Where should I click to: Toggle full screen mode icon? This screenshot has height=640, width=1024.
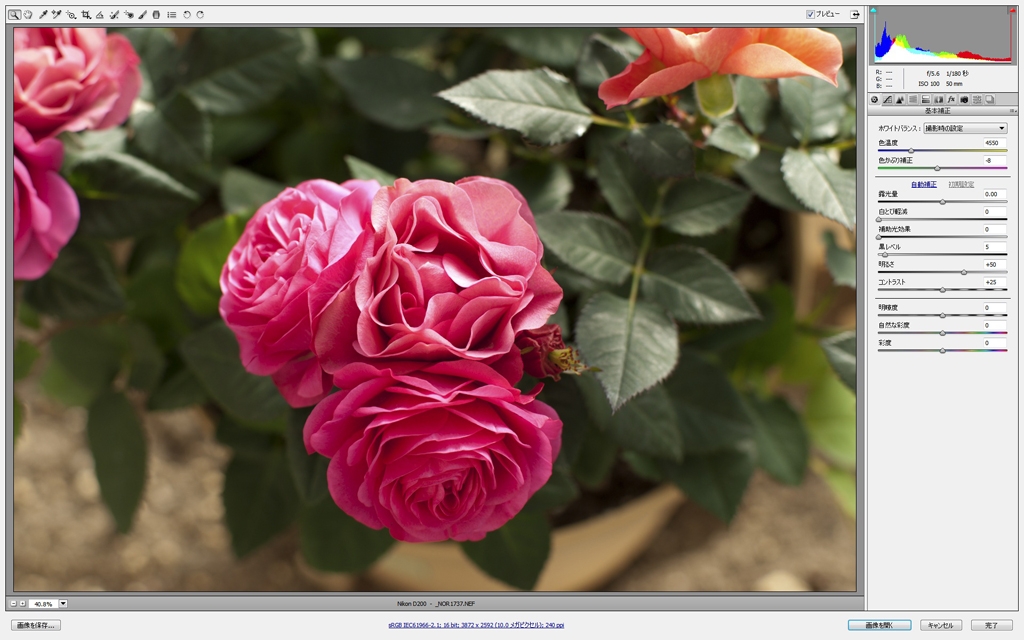tap(855, 15)
